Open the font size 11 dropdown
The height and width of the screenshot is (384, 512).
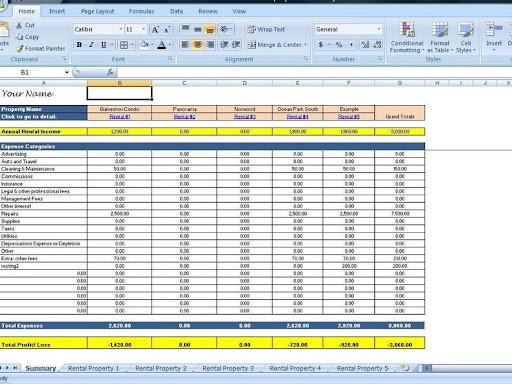(144, 30)
